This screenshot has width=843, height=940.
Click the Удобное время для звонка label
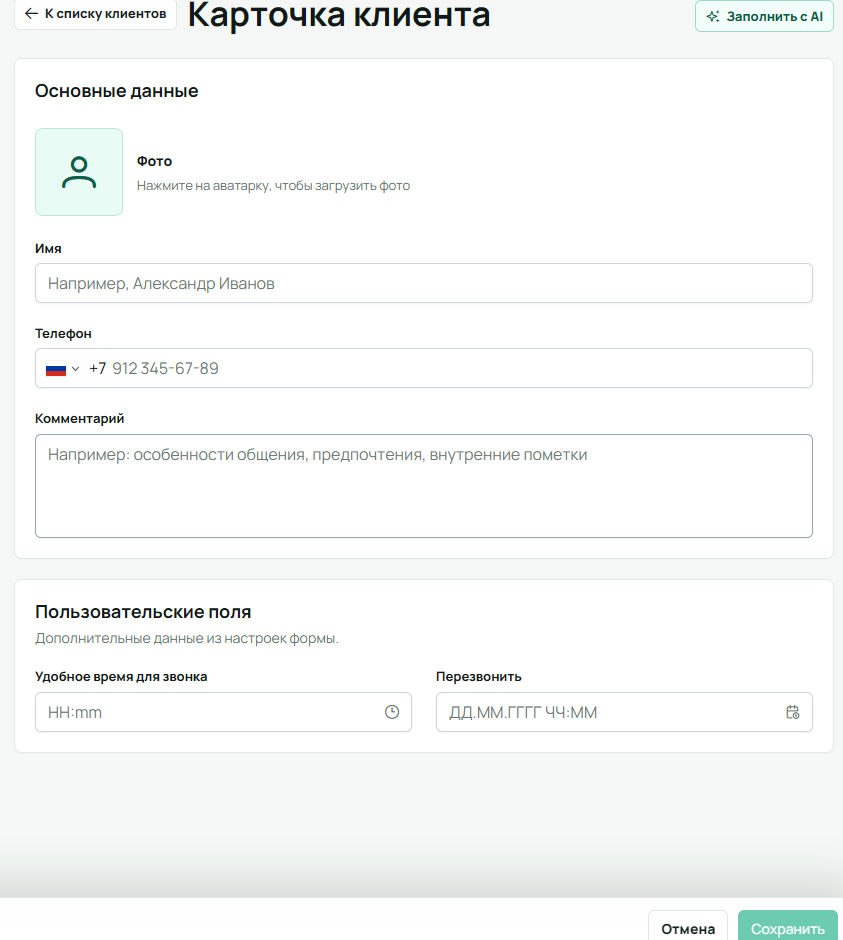pos(121,677)
